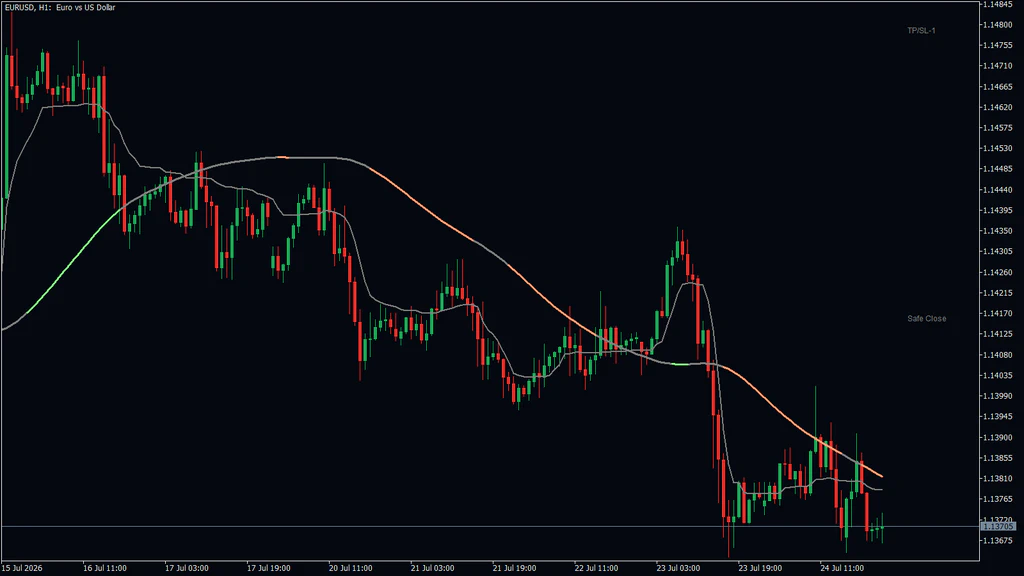Click the 1.14125 price scale label
The width and height of the screenshot is (1024, 576).
tap(997, 334)
